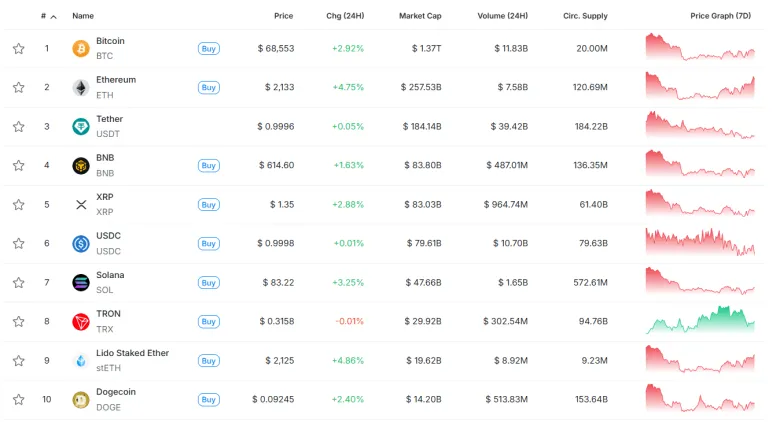The image size is (780, 426).
Task: Click the Solana logo icon
Action: (x=81, y=283)
